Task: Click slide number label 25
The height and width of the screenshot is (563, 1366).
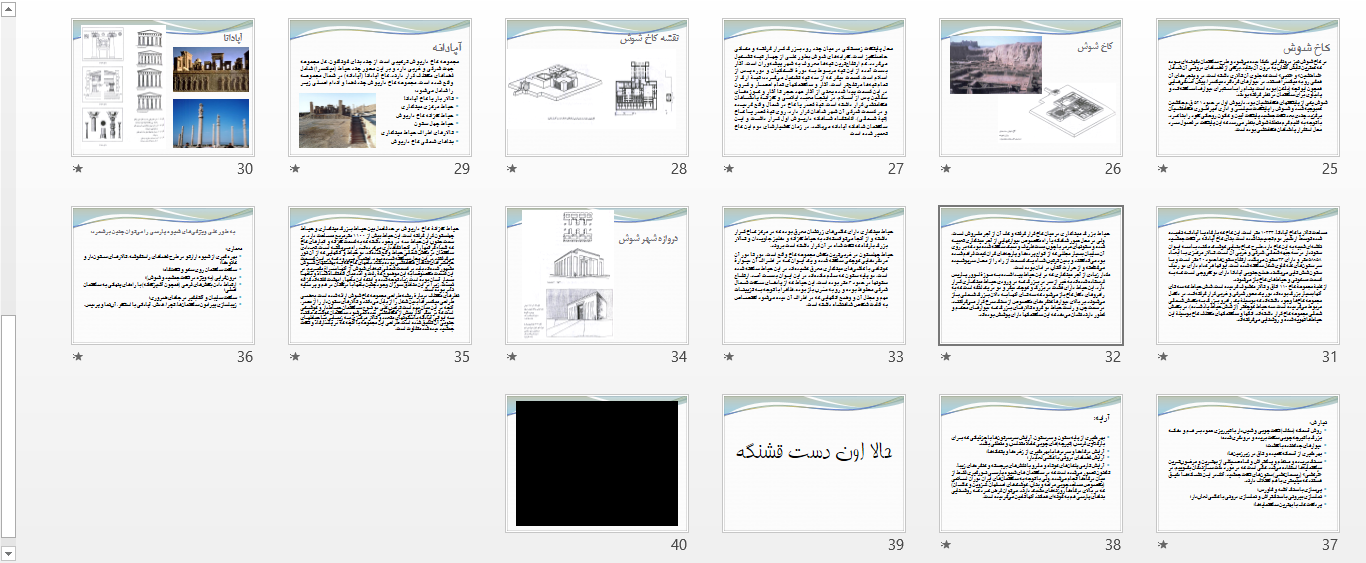Action: (1329, 169)
